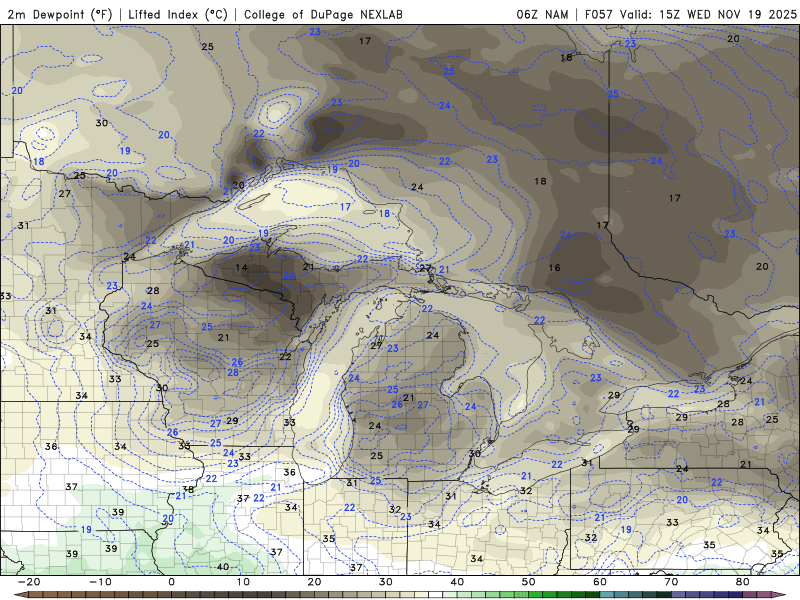Click the "70" colorbar tick label

click(x=671, y=582)
